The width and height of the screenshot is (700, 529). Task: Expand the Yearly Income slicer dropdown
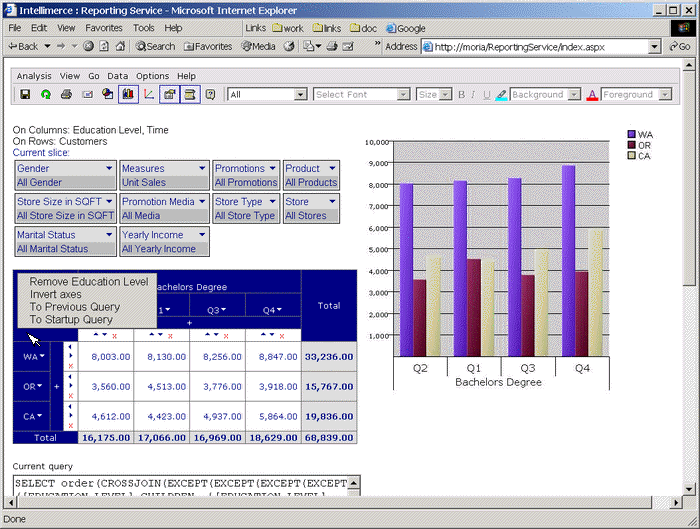202,234
